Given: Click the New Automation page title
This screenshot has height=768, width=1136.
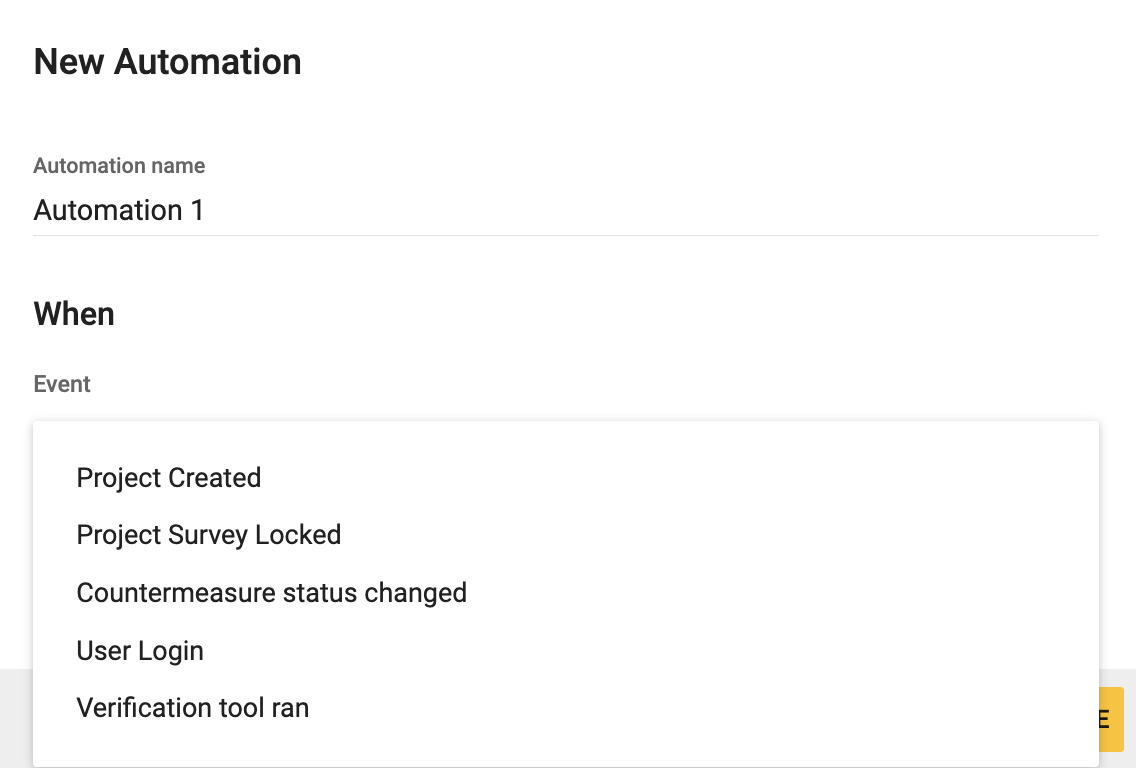Looking at the screenshot, I should [167, 62].
